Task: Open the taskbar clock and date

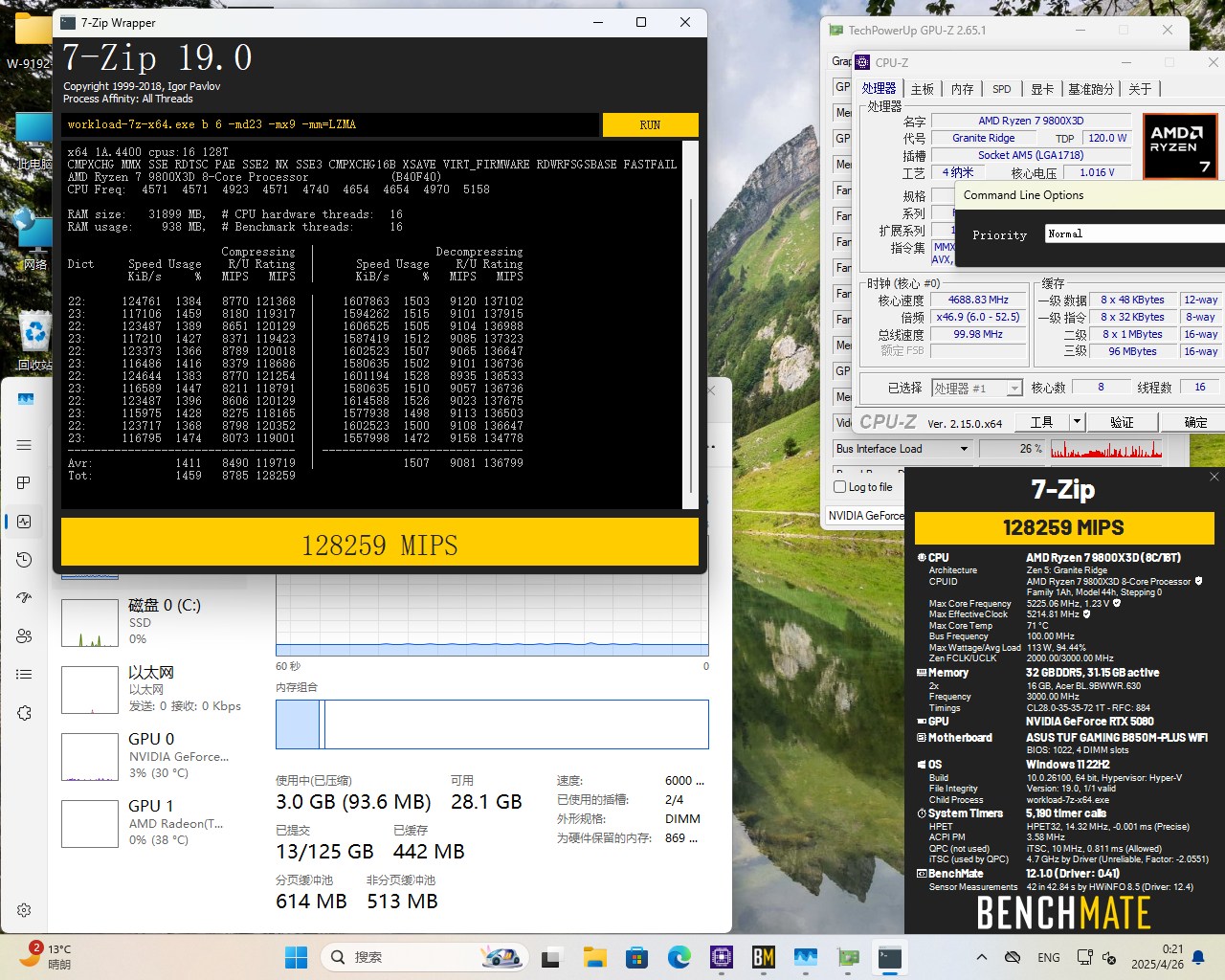Action: (x=1157, y=957)
